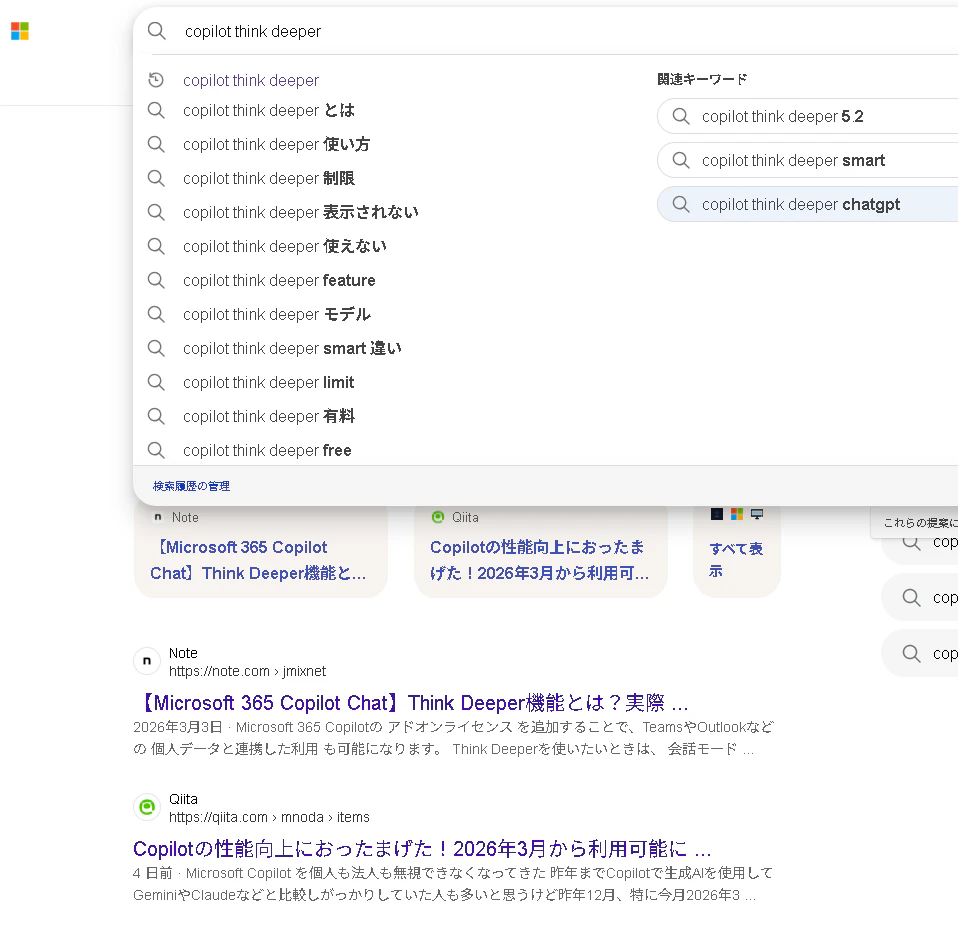The width and height of the screenshot is (958, 930).
Task: Click the Microsoft logo icon
Action: pyautogui.click(x=20, y=31)
